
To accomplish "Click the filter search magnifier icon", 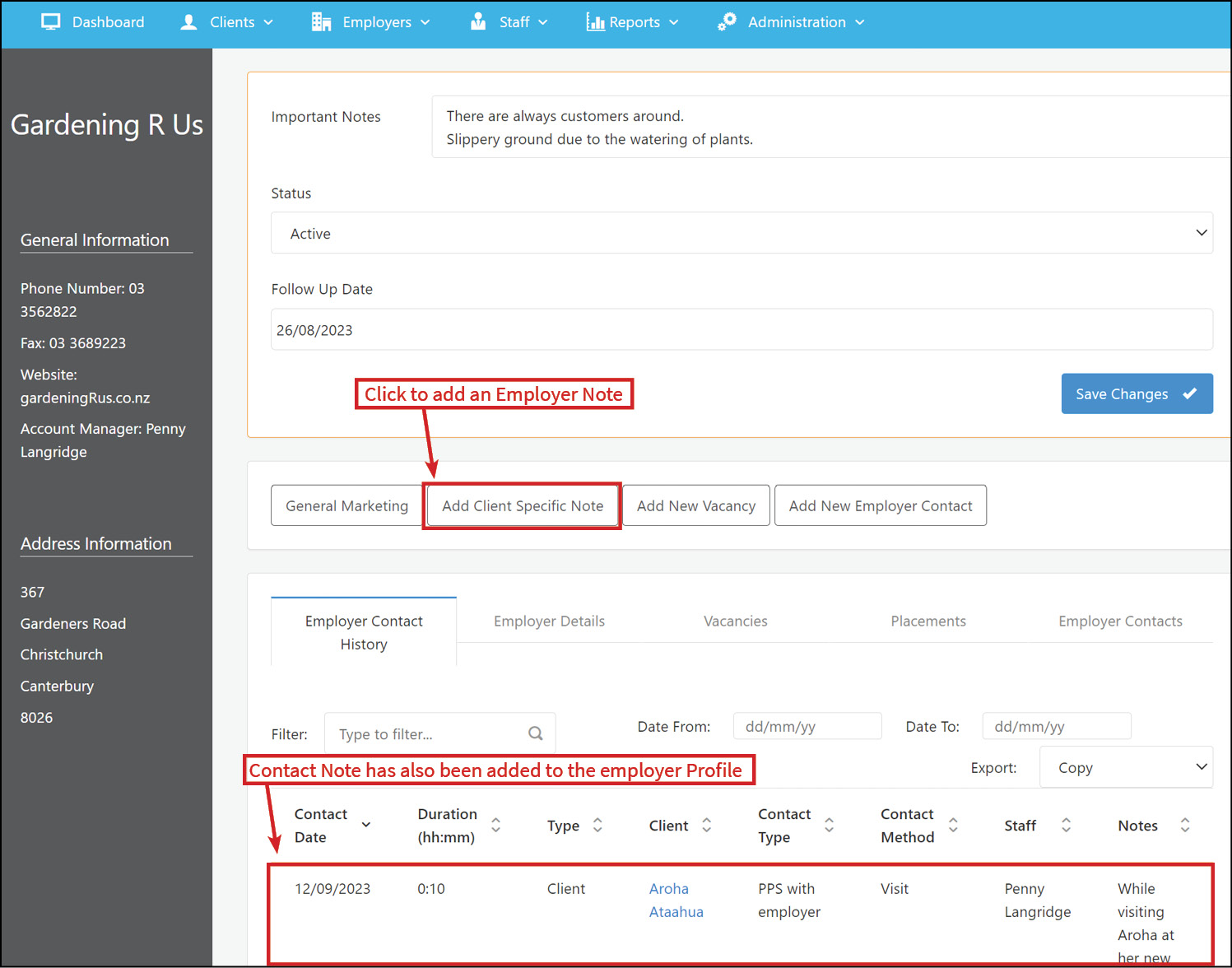I will click(x=536, y=733).
